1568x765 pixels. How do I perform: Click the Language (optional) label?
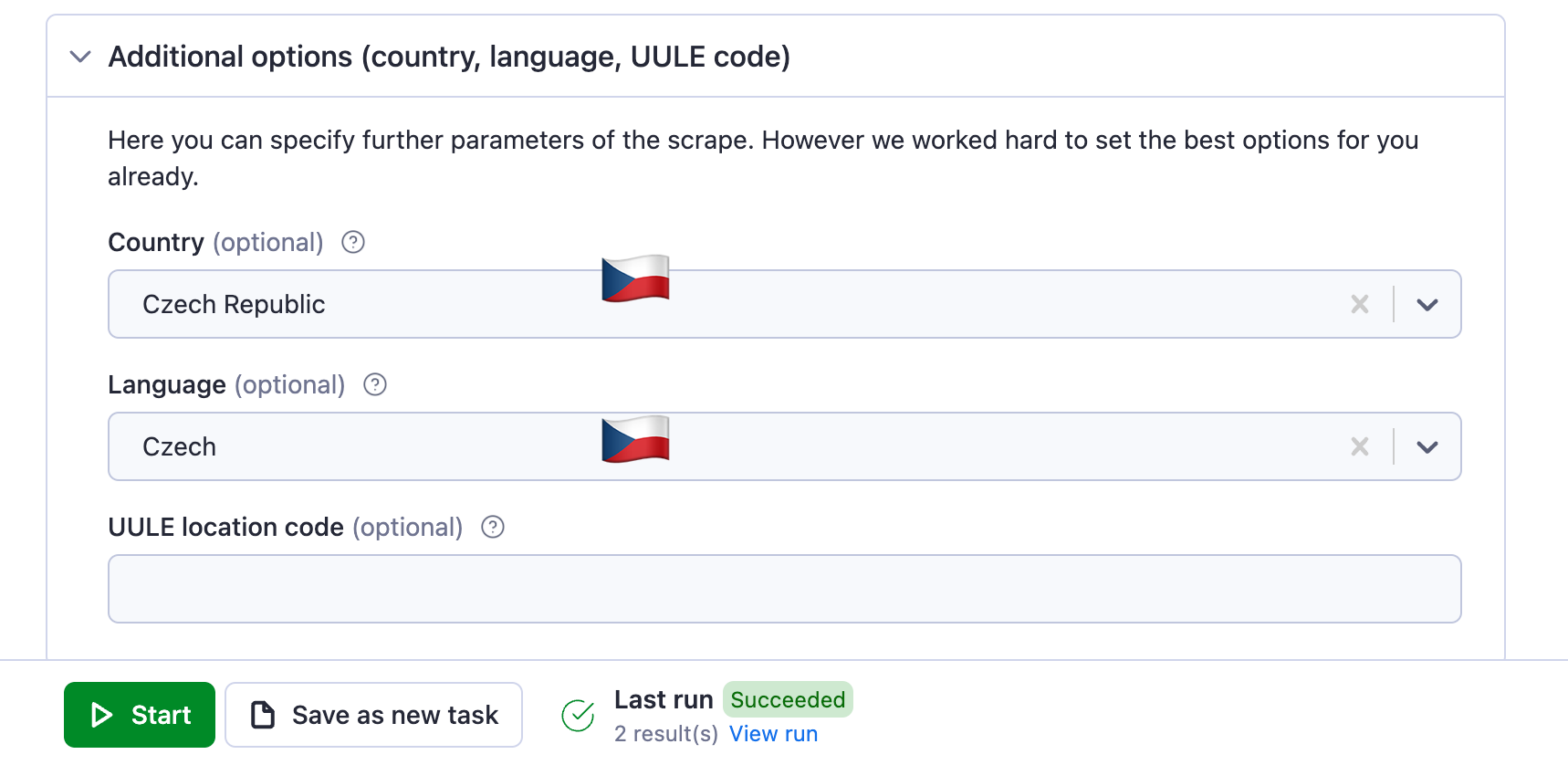(x=226, y=384)
